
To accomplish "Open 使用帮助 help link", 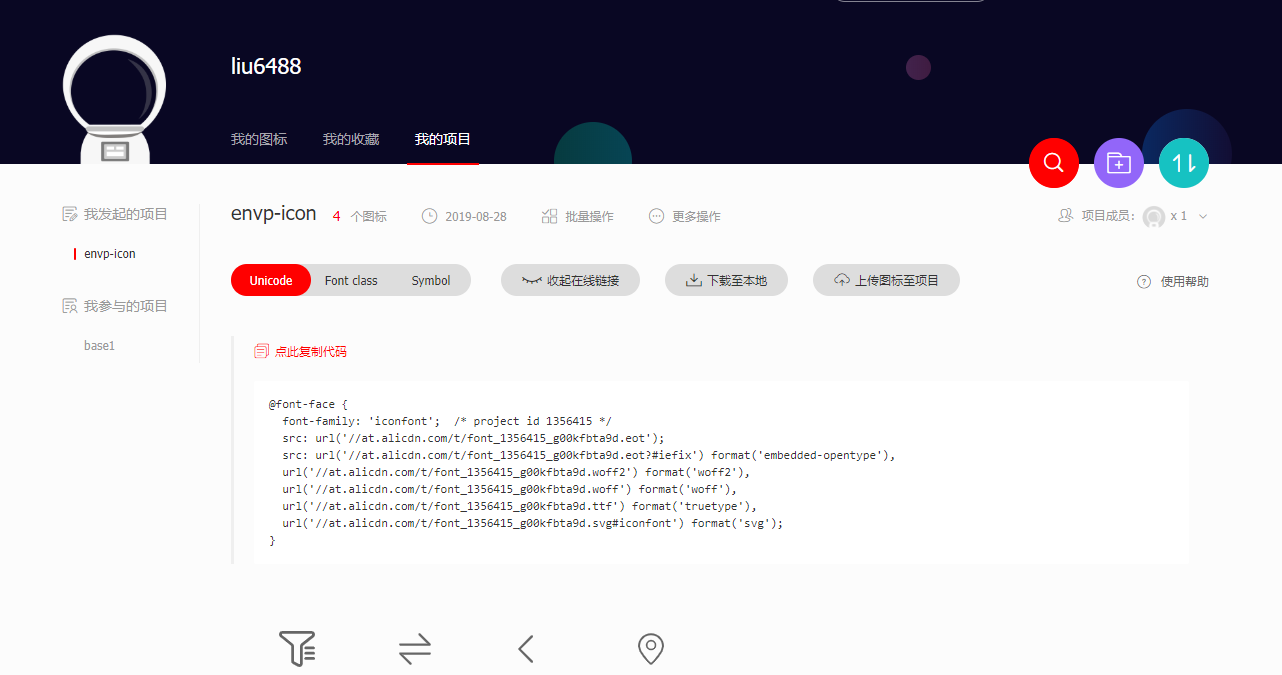I will click(x=1185, y=282).
